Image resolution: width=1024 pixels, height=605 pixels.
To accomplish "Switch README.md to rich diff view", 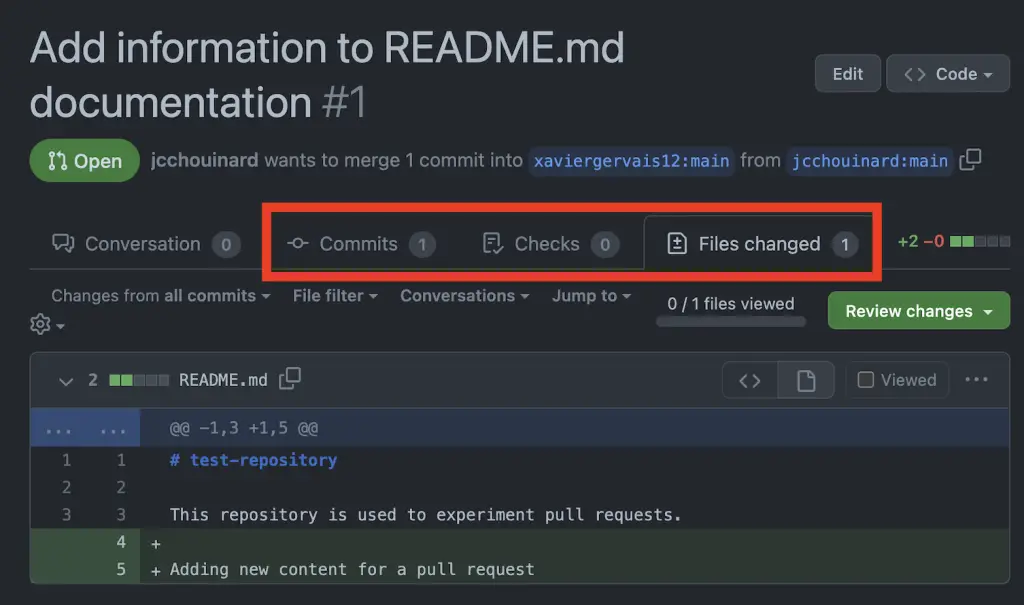I will 806,380.
